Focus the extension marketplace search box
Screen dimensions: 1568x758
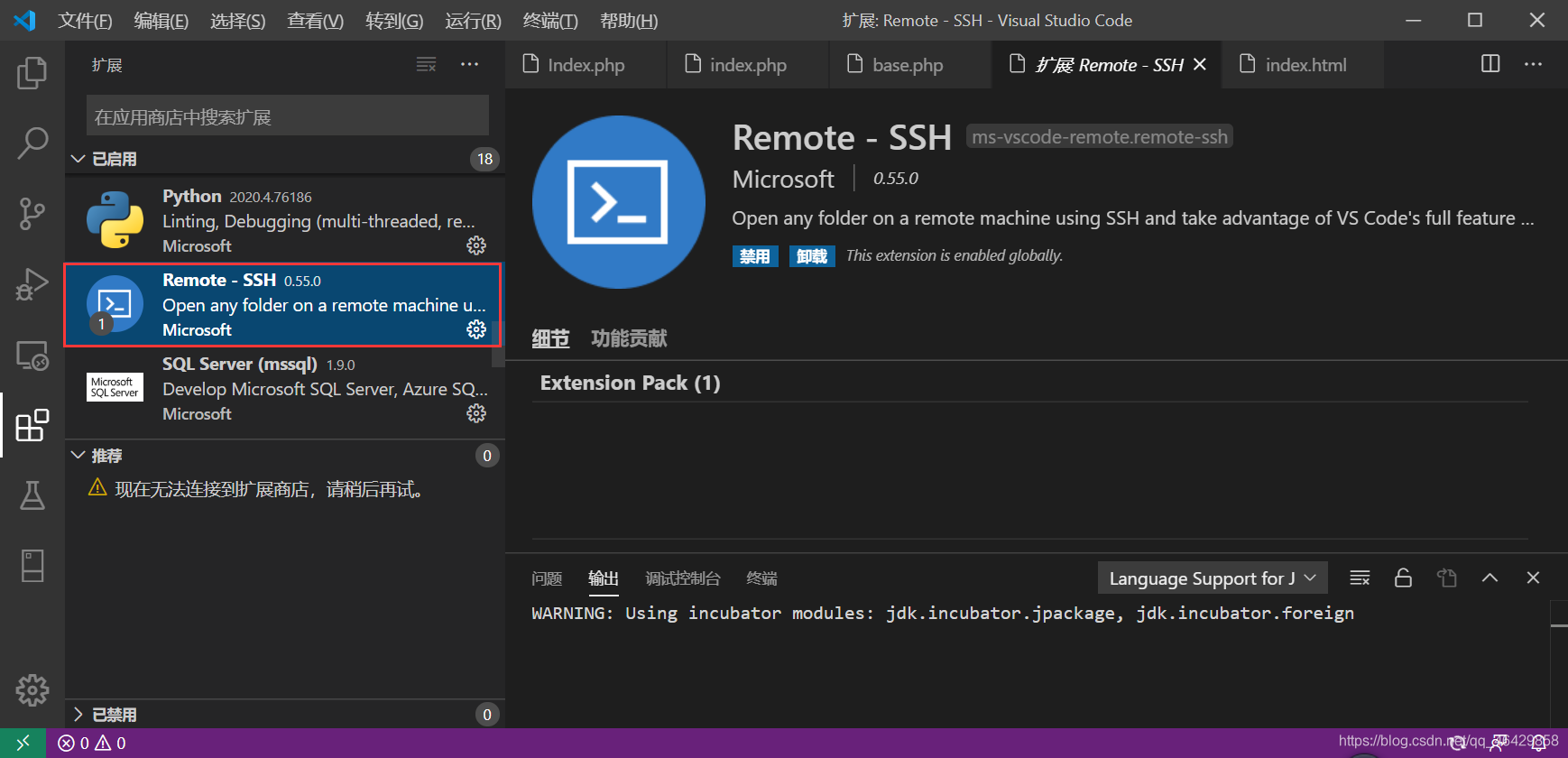(288, 116)
